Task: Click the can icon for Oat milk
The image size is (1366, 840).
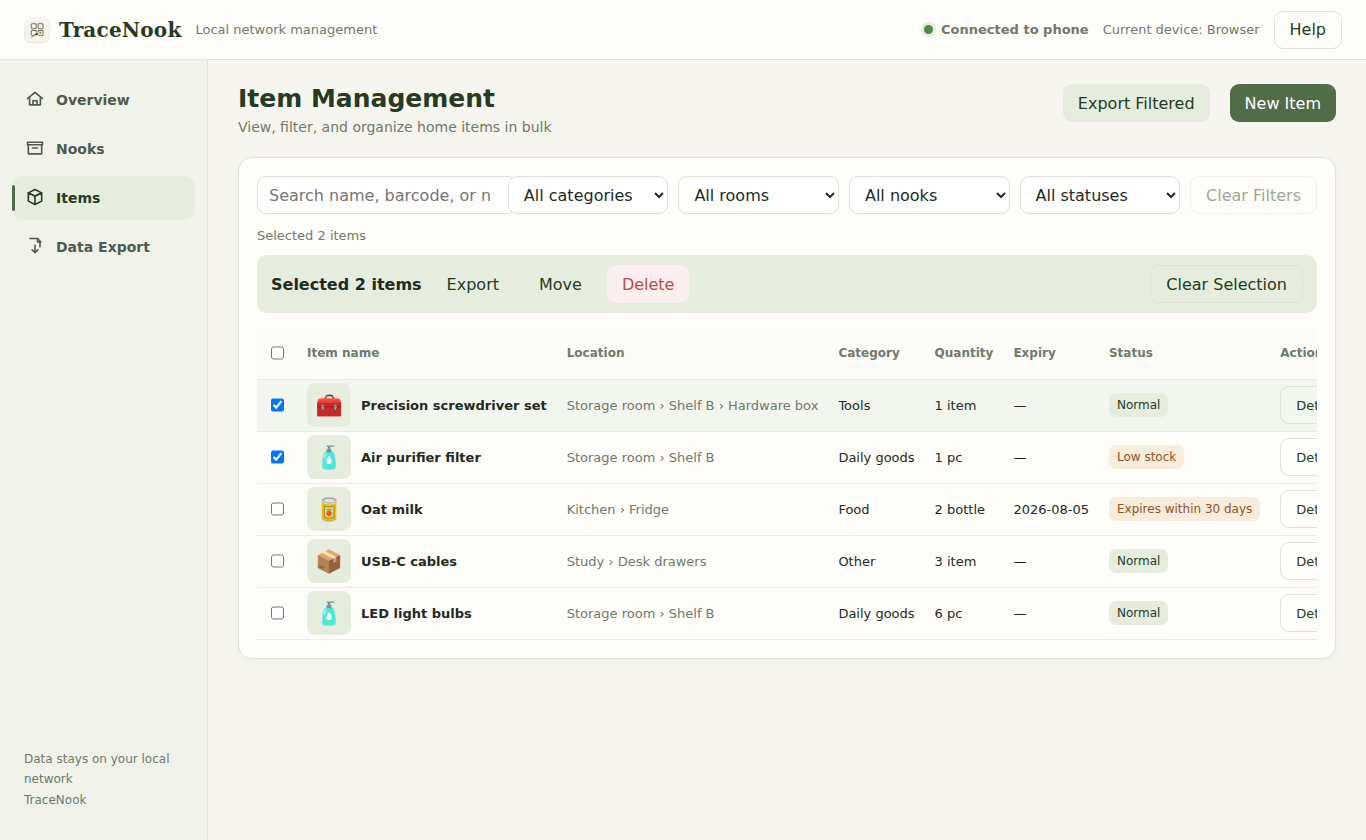Action: click(x=329, y=509)
